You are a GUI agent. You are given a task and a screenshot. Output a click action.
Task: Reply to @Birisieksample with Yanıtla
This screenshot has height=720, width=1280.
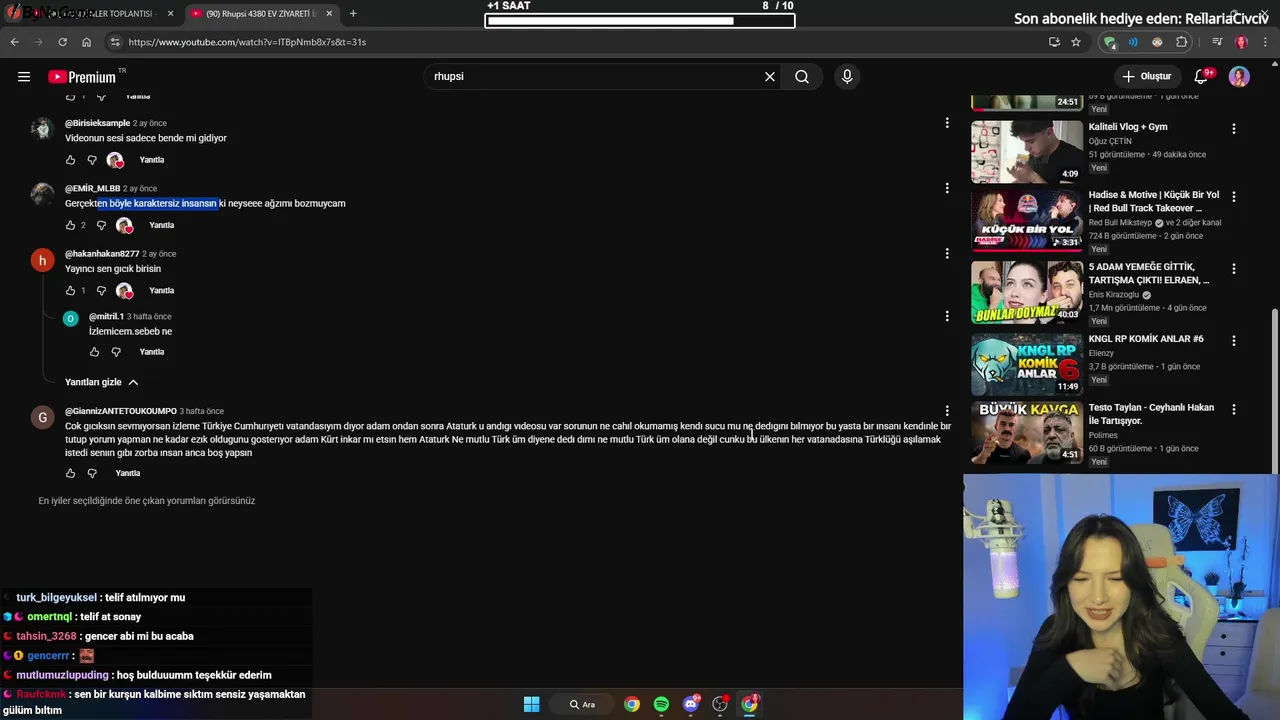152,160
